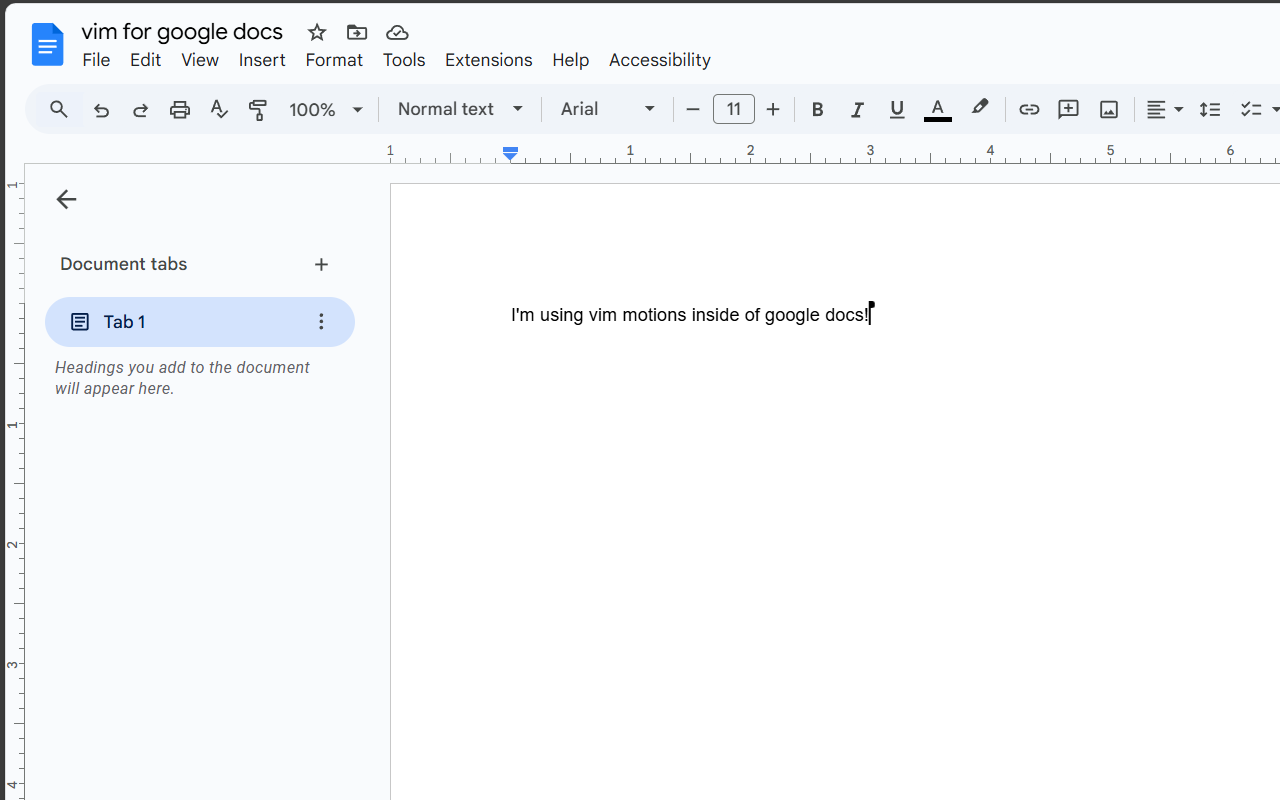1280x800 pixels.
Task: Open the Format menu
Action: [x=334, y=60]
